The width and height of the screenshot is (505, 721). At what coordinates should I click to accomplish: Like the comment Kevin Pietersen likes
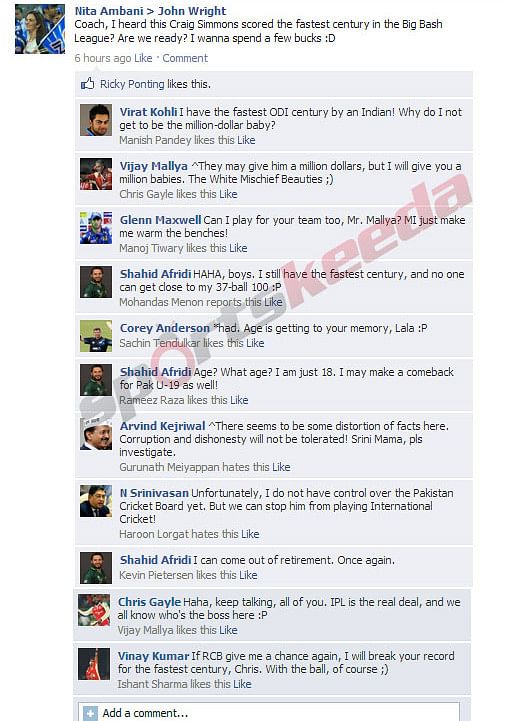coord(248,575)
